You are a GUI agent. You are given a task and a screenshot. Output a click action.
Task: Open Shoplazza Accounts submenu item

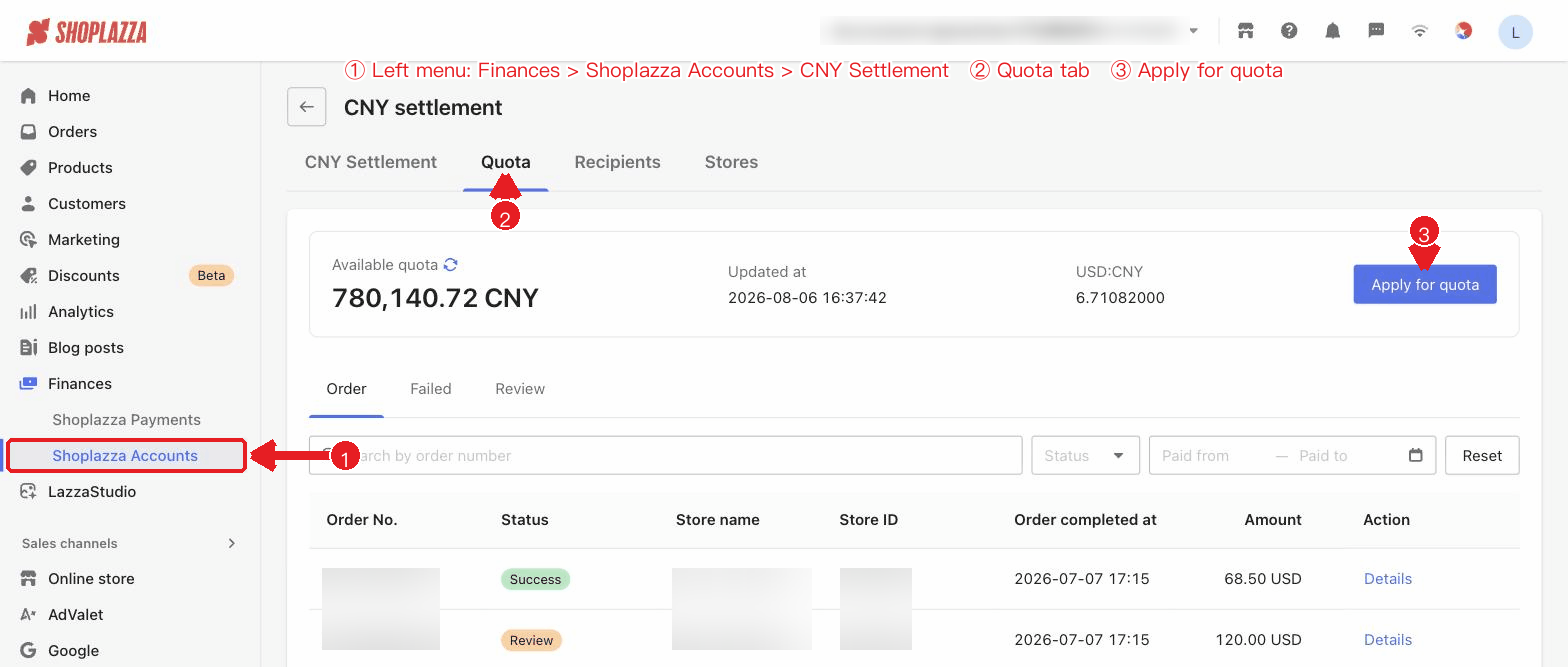[x=126, y=456]
